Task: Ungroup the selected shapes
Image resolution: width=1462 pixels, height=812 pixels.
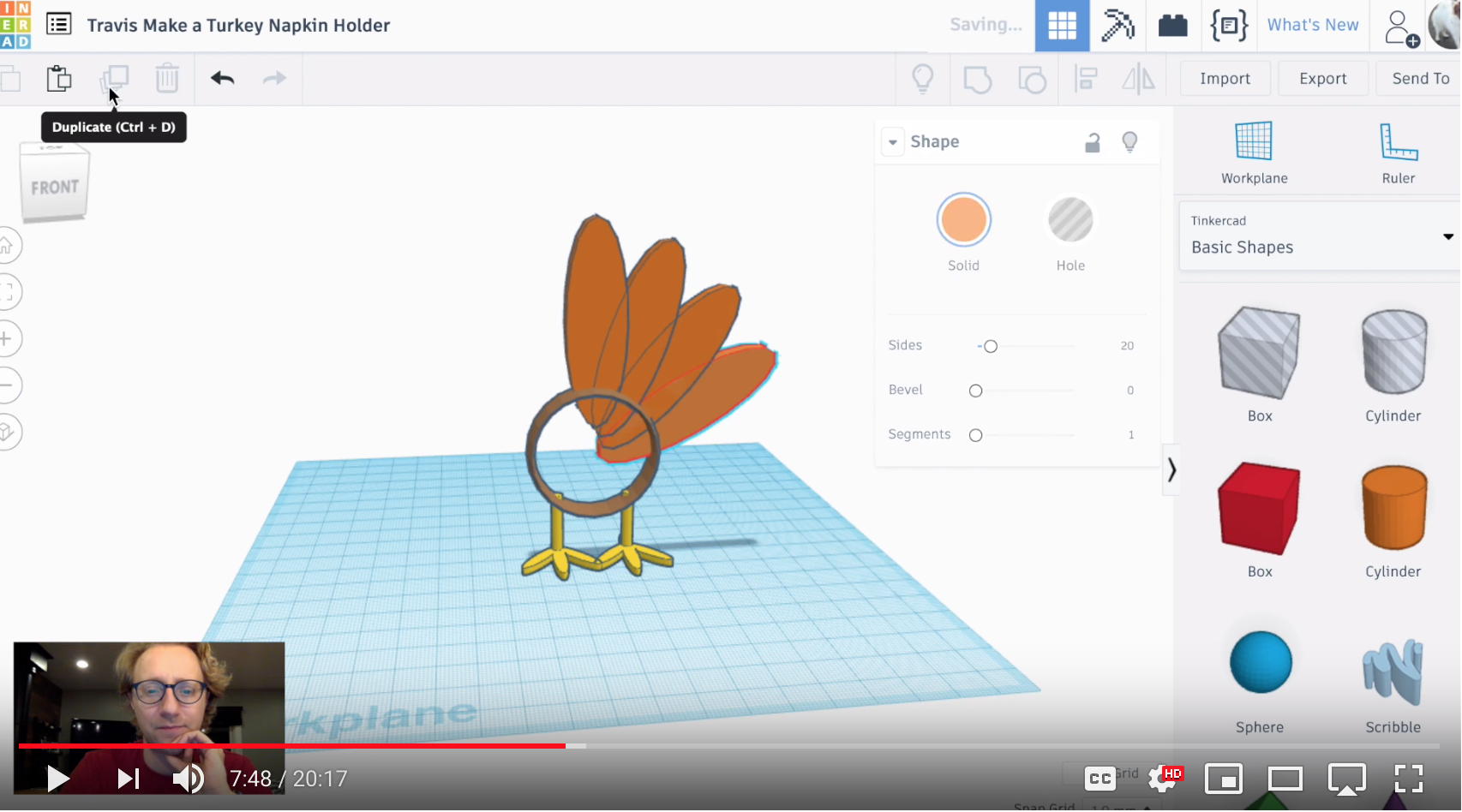Action: coord(1032,78)
